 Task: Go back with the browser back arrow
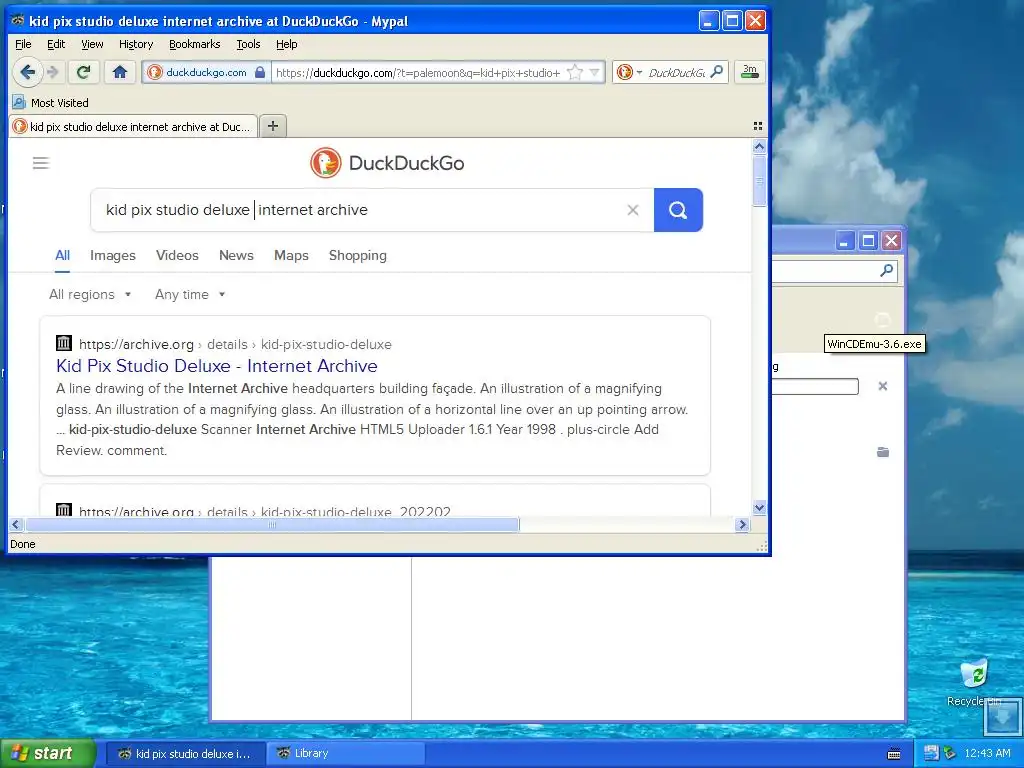[x=27, y=72]
